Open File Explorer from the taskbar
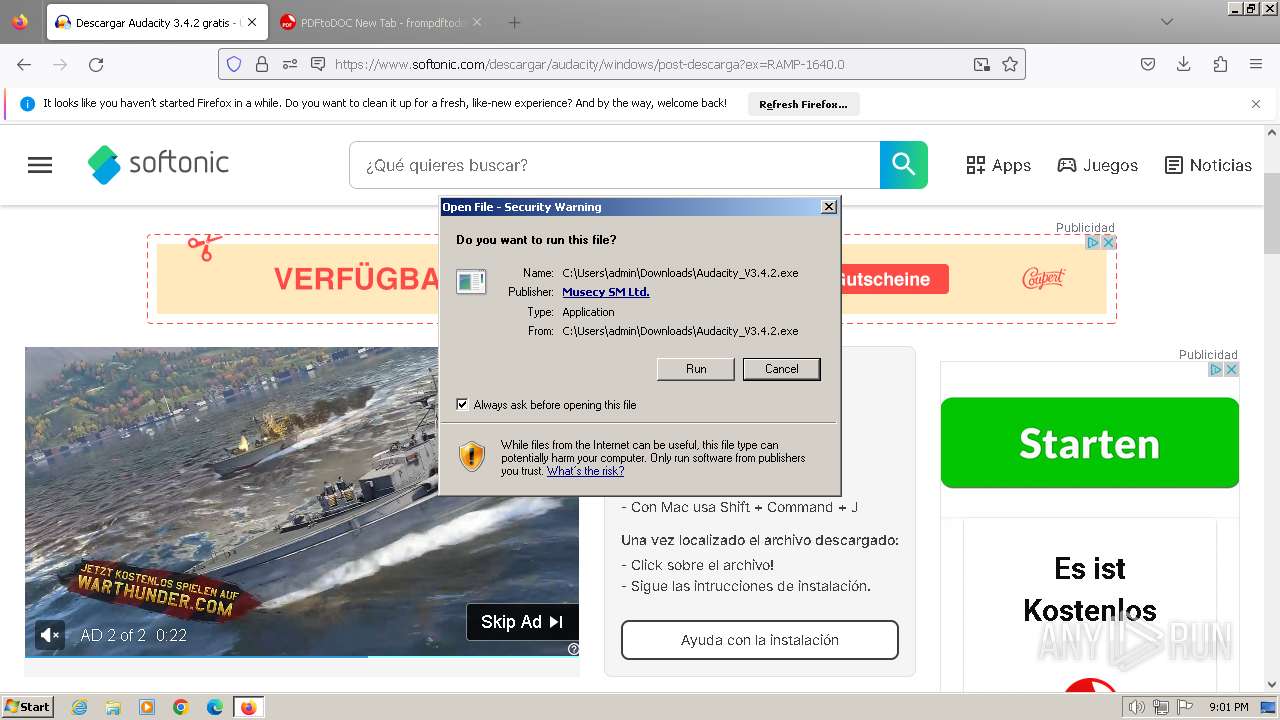The image size is (1280, 720). [113, 707]
